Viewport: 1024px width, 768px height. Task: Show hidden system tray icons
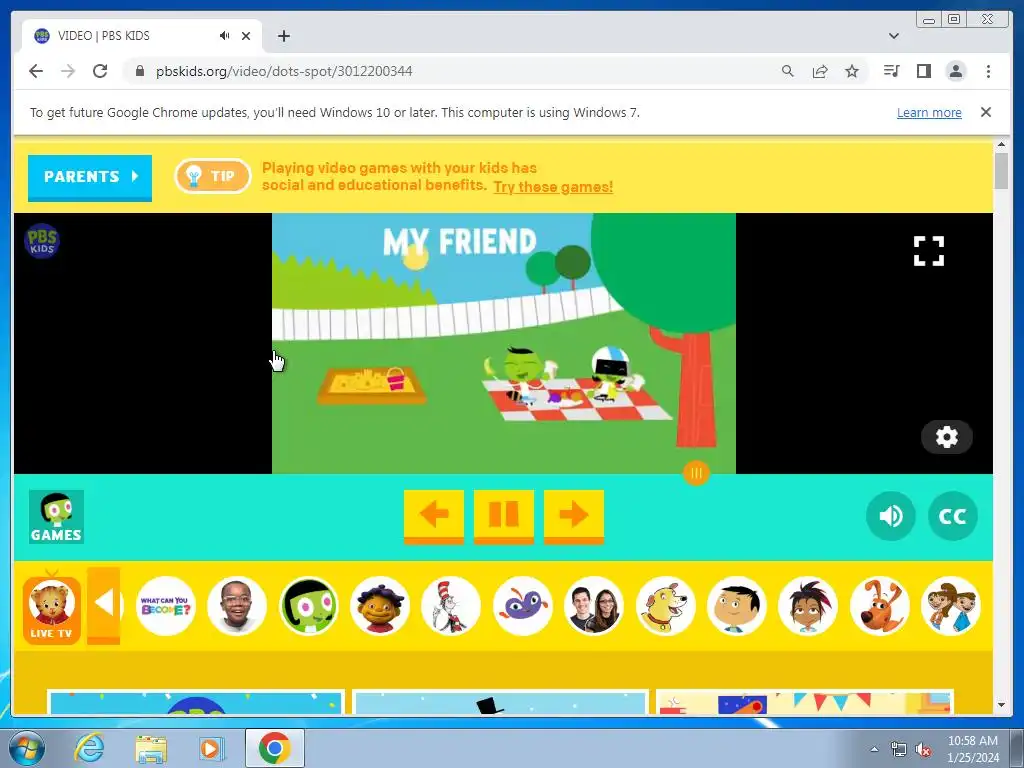pos(874,749)
